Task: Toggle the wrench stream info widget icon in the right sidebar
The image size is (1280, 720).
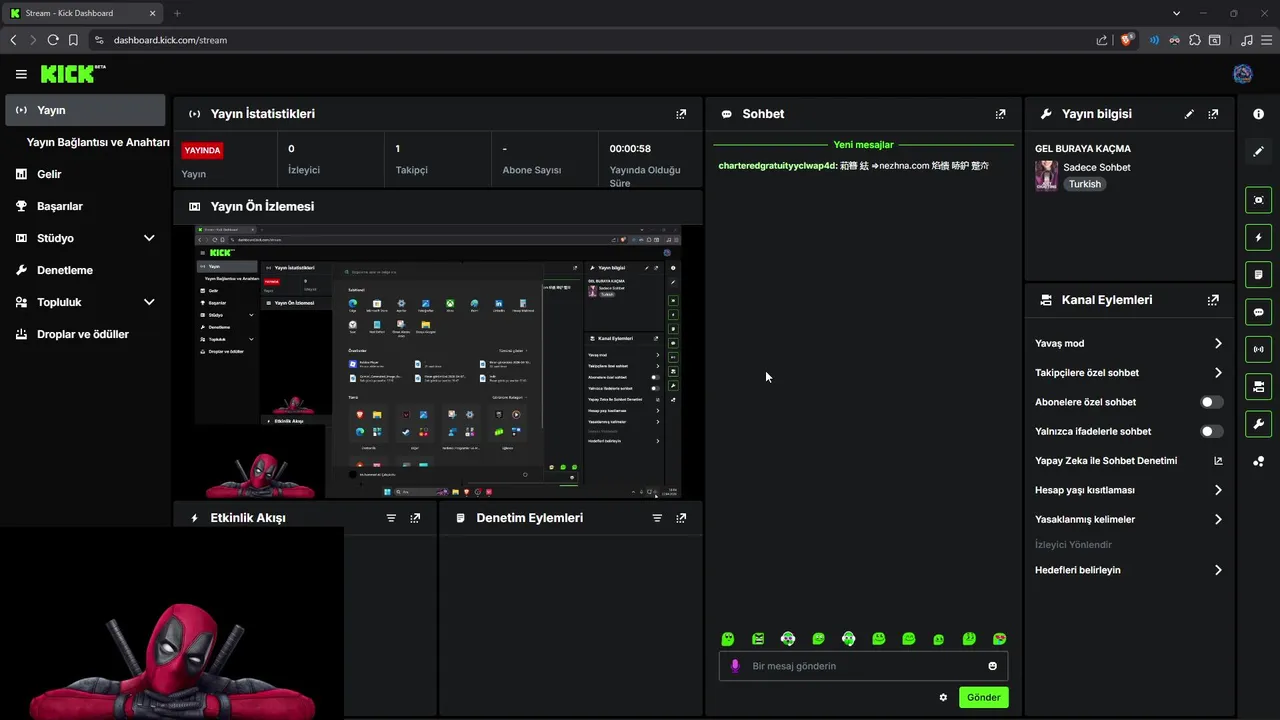Action: 1258,423
